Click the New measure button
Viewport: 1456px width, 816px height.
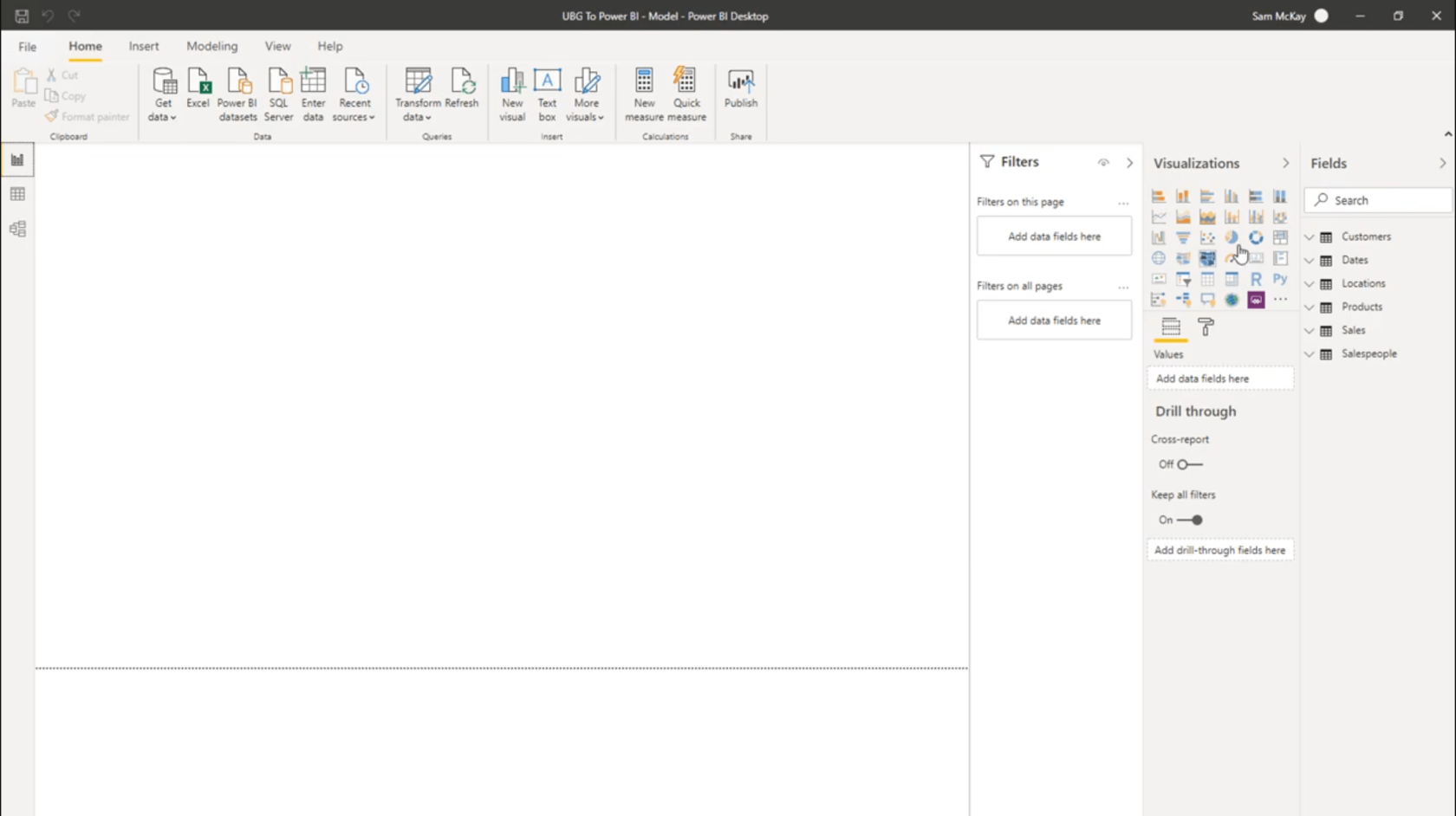tap(644, 94)
